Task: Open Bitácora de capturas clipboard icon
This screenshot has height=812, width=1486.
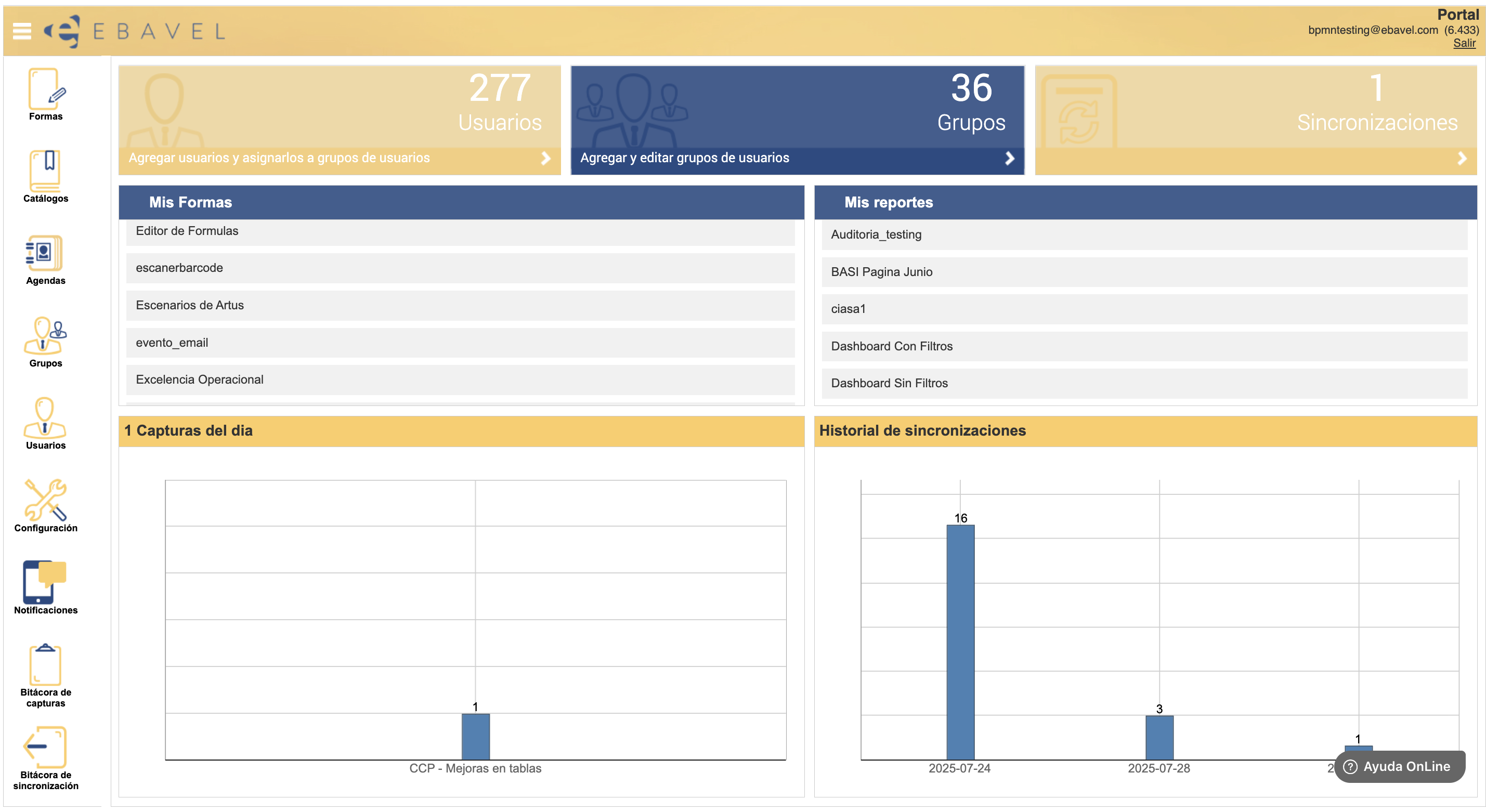Action: pos(45,664)
